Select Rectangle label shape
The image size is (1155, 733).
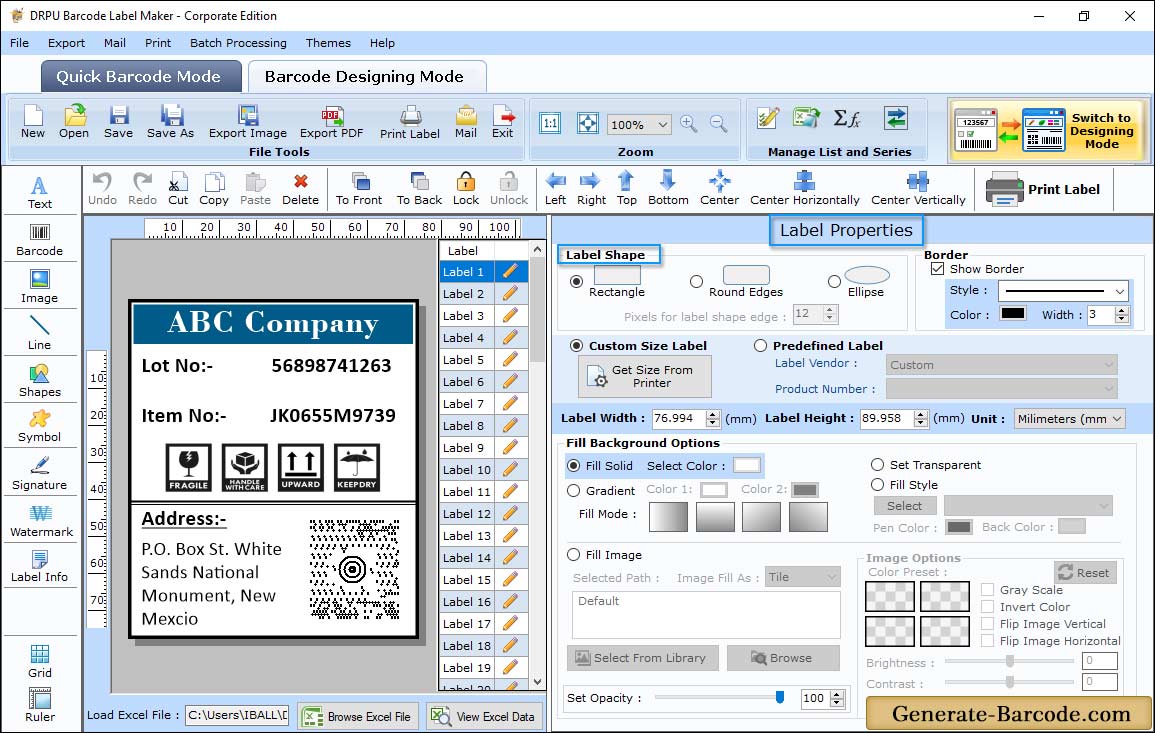[x=576, y=281]
